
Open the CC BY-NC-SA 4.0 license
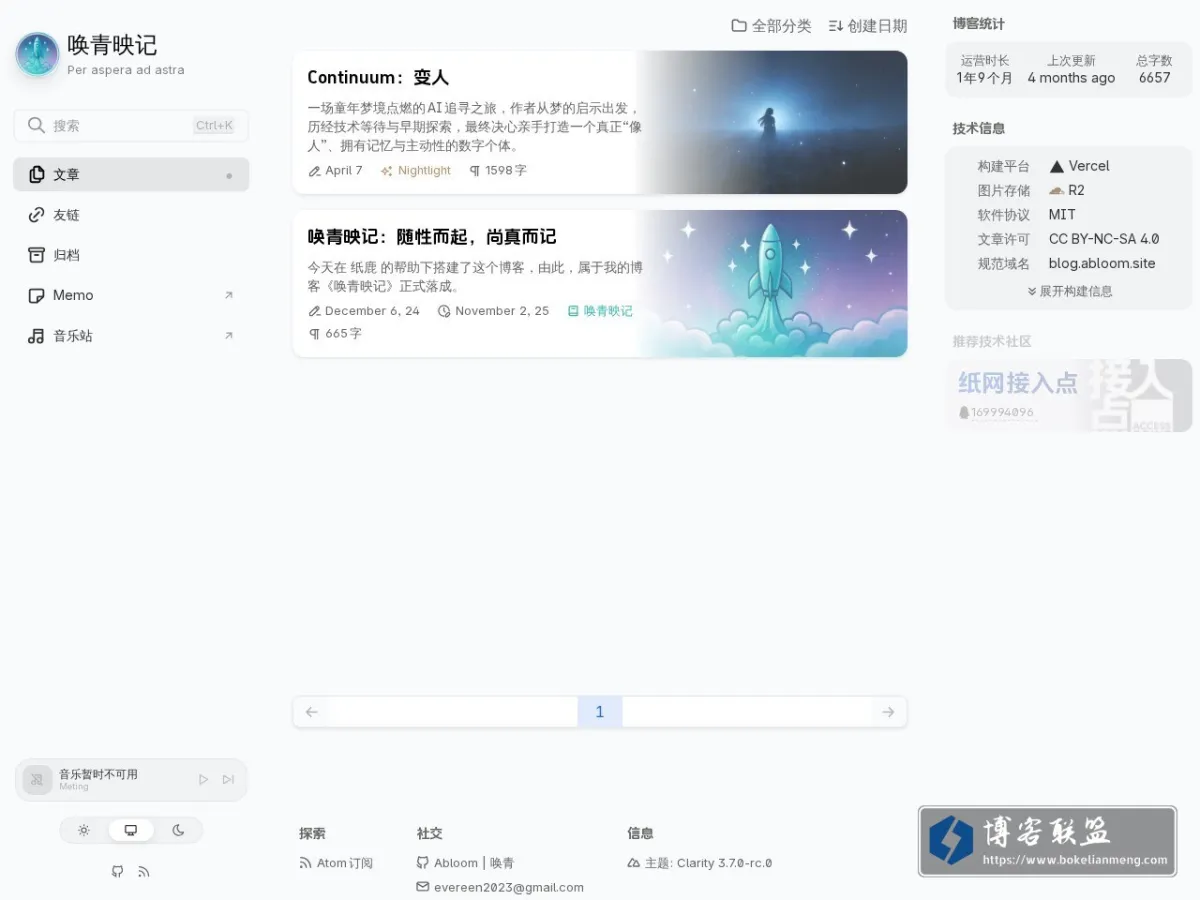tap(1104, 239)
